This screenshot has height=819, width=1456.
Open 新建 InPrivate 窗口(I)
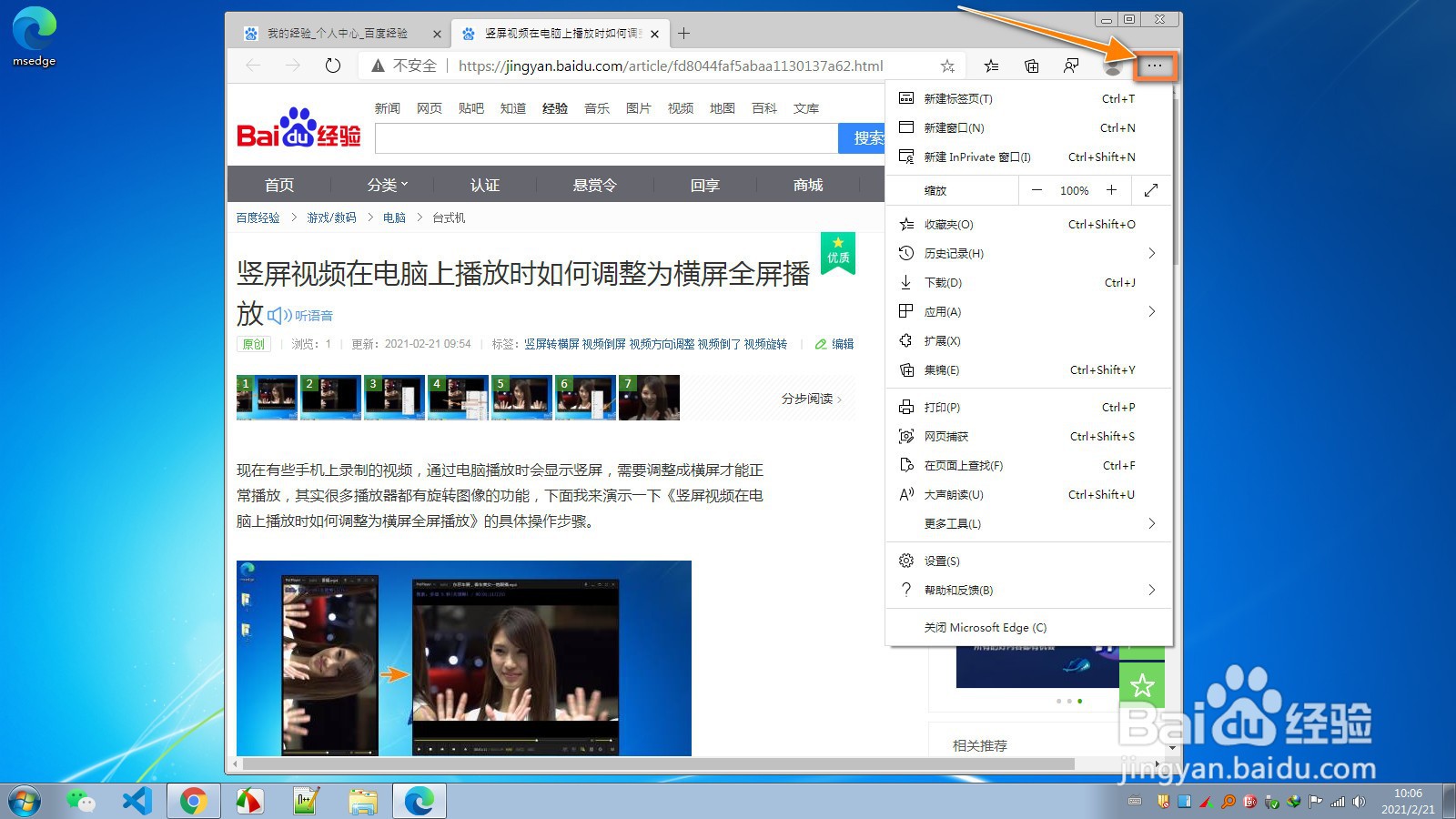coord(1028,157)
